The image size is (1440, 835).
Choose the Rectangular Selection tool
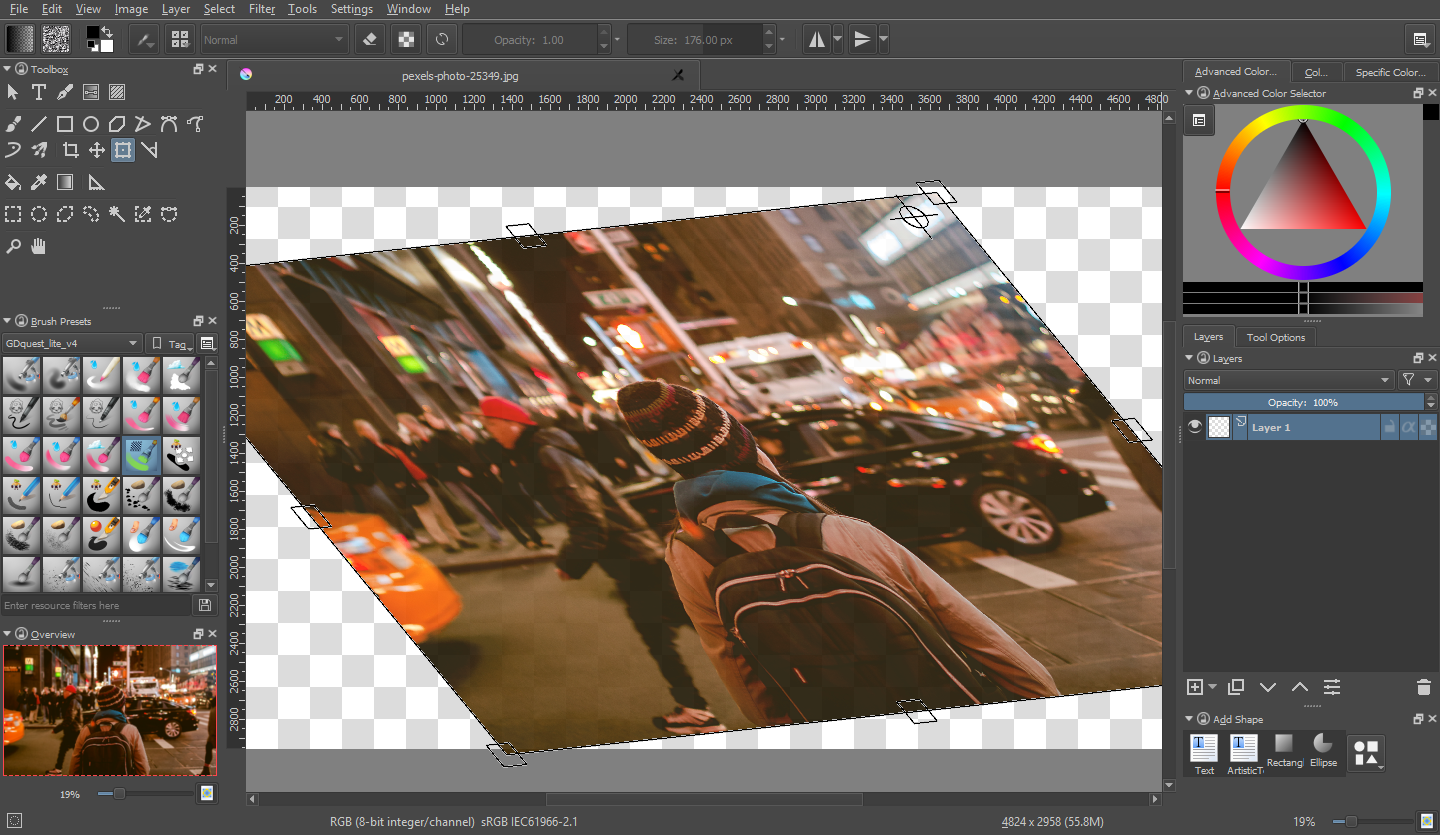tap(13, 213)
